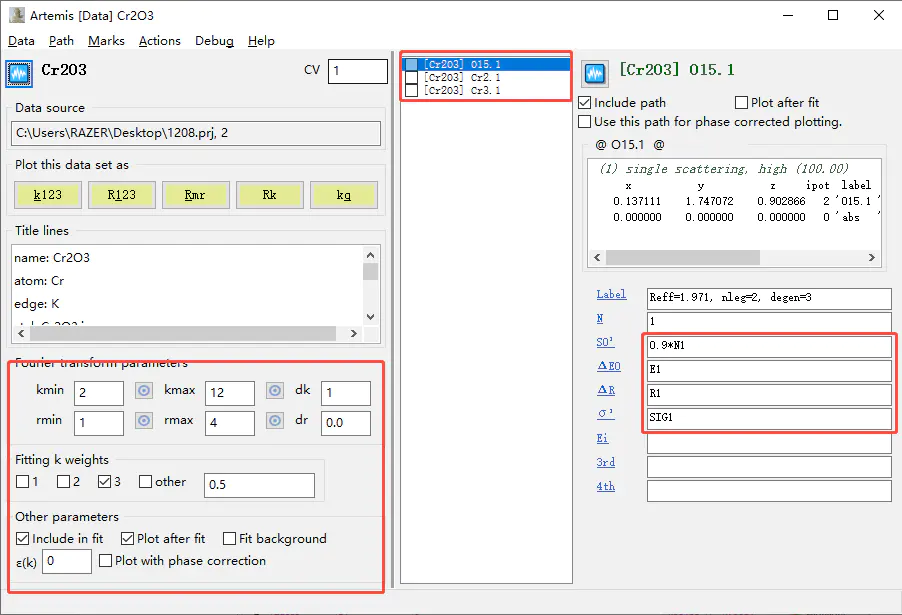Click the kmin value field
The height and width of the screenshot is (615, 902).
point(99,393)
